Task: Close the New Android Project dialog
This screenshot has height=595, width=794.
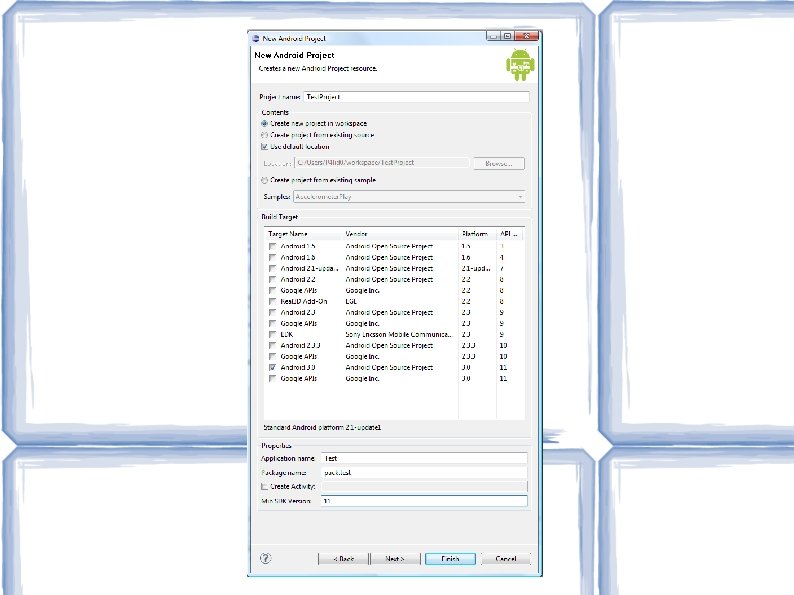Action: [x=527, y=36]
